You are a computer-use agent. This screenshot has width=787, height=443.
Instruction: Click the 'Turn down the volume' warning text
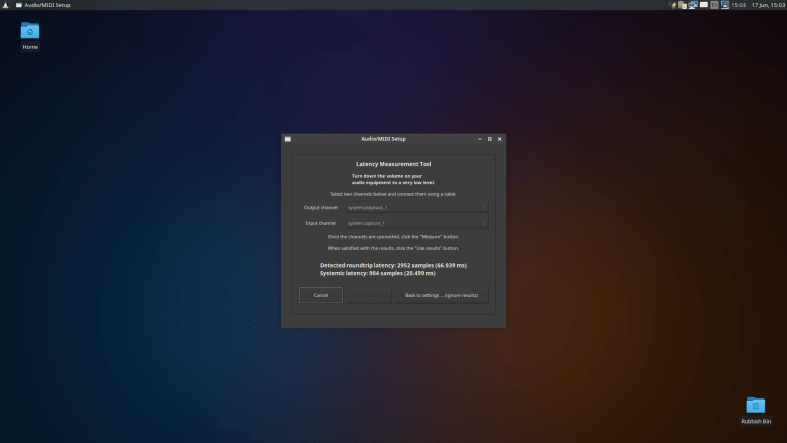tap(393, 179)
